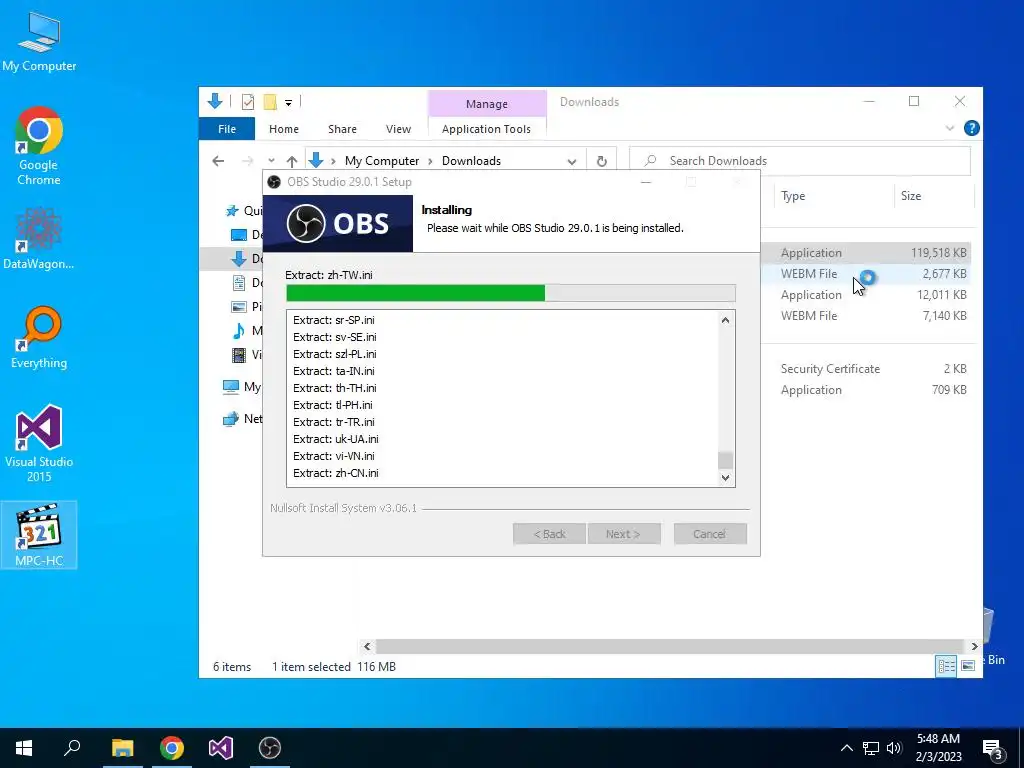Click the green installation progress bar
Viewport: 1024px width, 768px height.
click(511, 293)
